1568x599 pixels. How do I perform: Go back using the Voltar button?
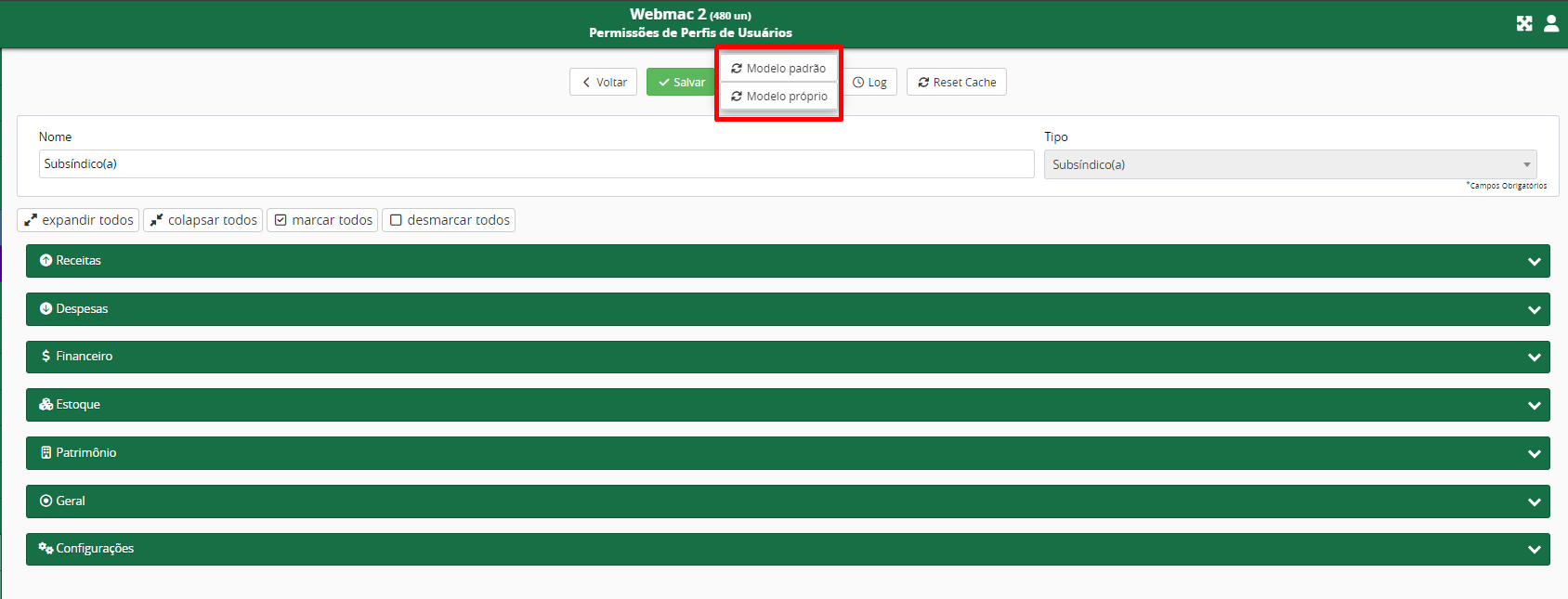(x=603, y=83)
